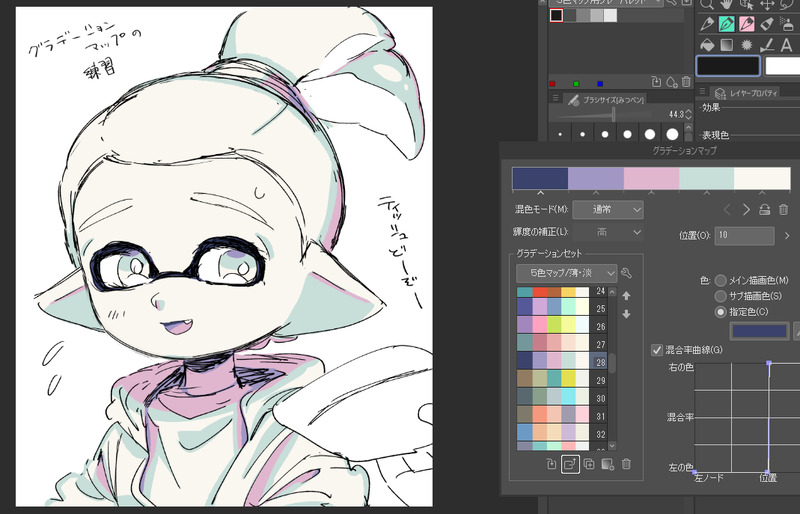
Task: Select gradient preset 31
Action: (x=562, y=415)
